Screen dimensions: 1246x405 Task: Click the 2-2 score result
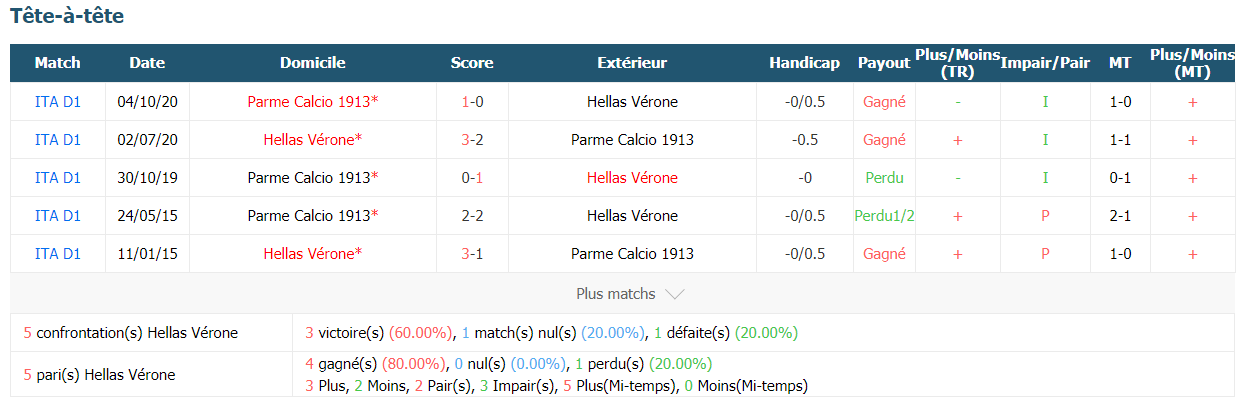(x=472, y=216)
